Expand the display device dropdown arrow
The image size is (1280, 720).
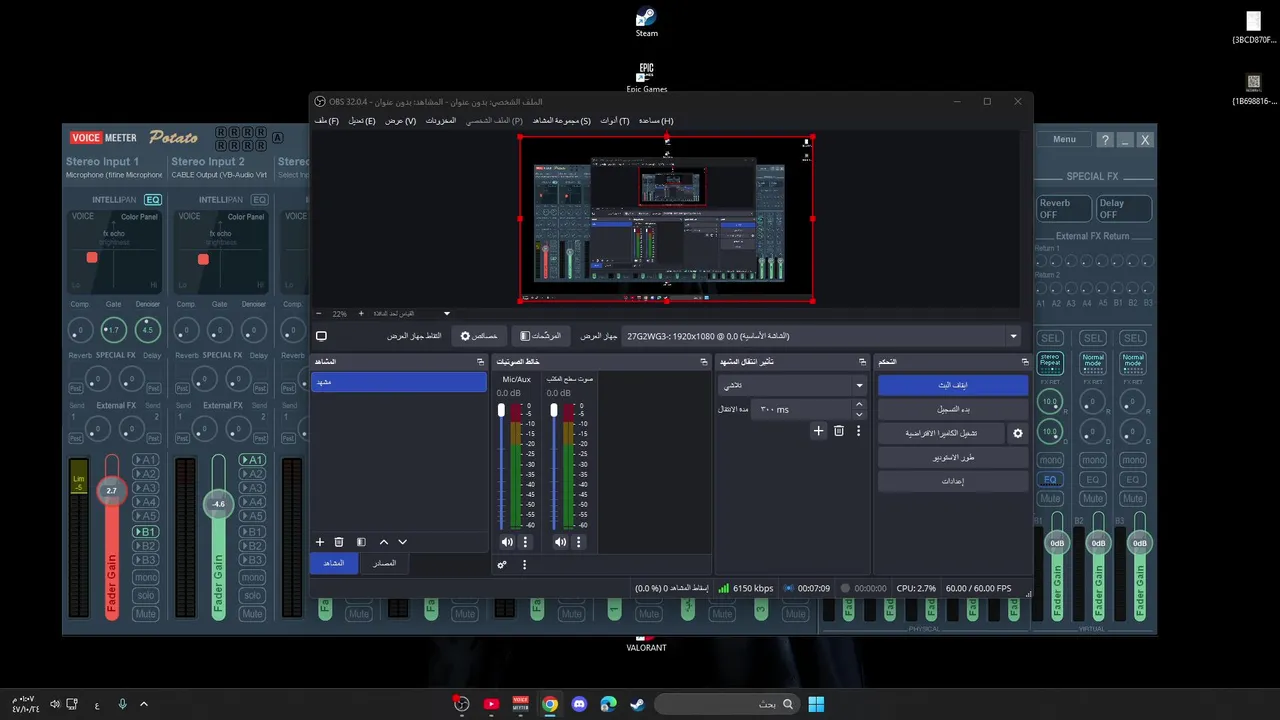pos(1013,337)
